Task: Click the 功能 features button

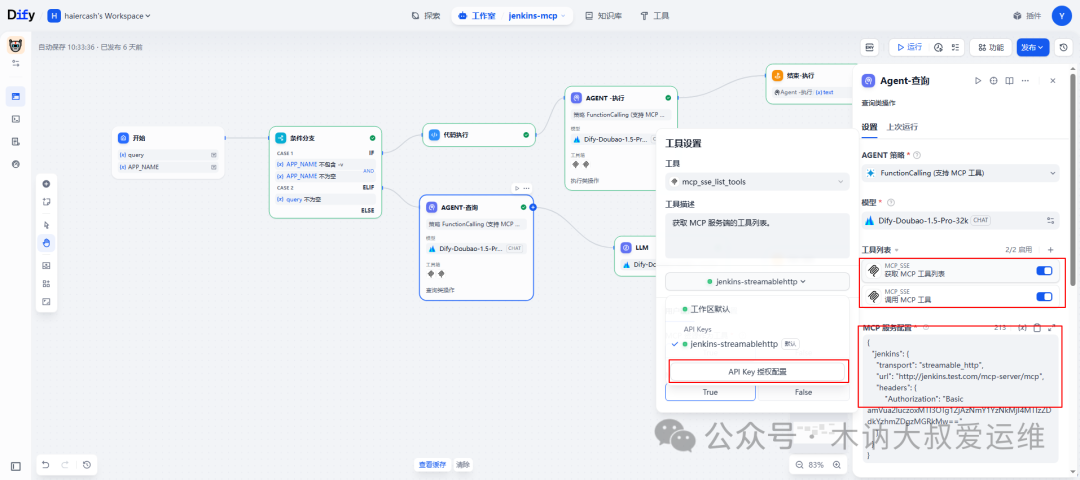Action: 990,48
